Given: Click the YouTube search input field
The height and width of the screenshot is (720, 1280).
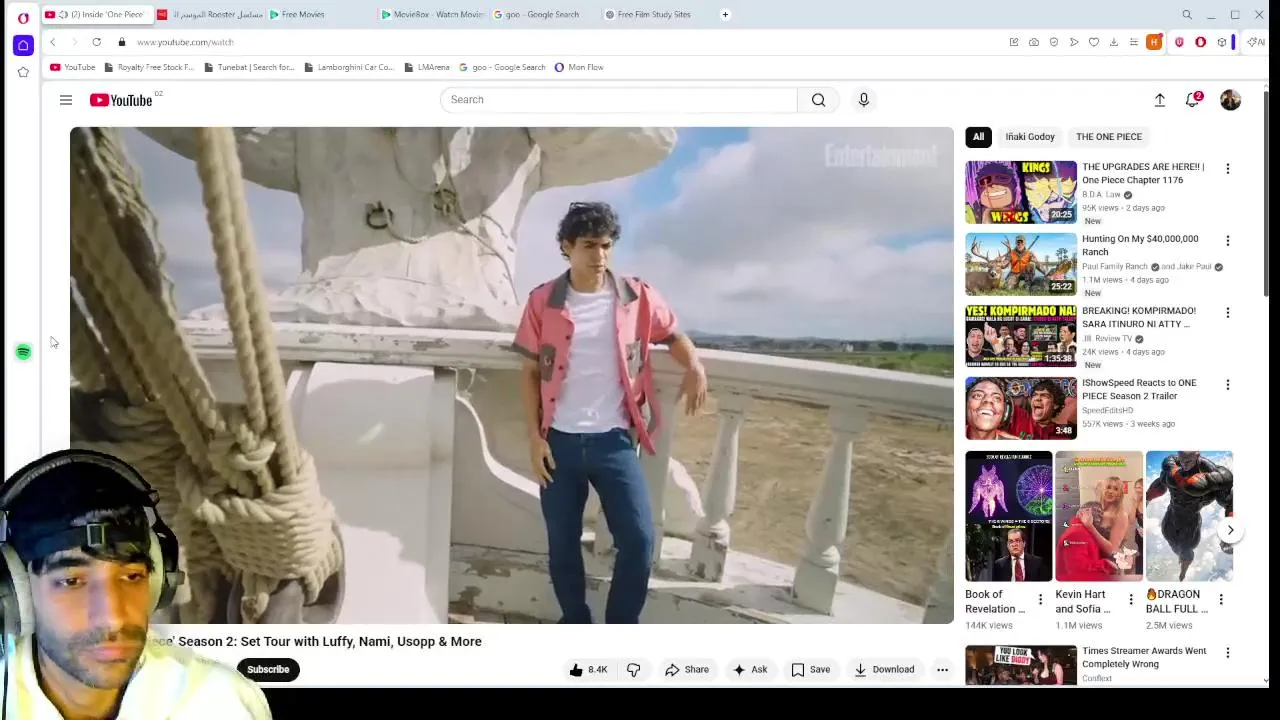Looking at the screenshot, I should [619, 100].
